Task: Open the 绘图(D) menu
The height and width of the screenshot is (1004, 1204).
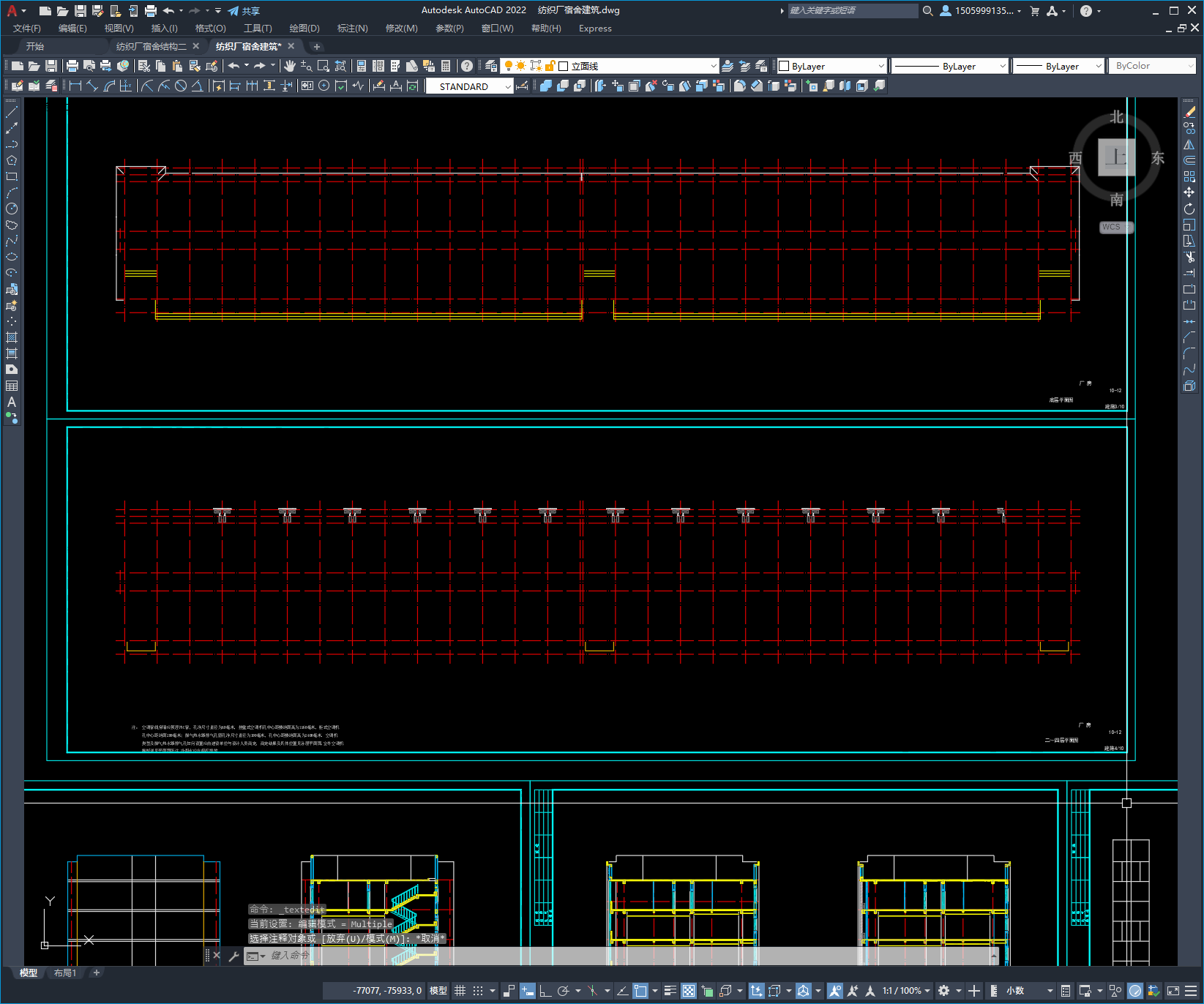Action: click(304, 29)
